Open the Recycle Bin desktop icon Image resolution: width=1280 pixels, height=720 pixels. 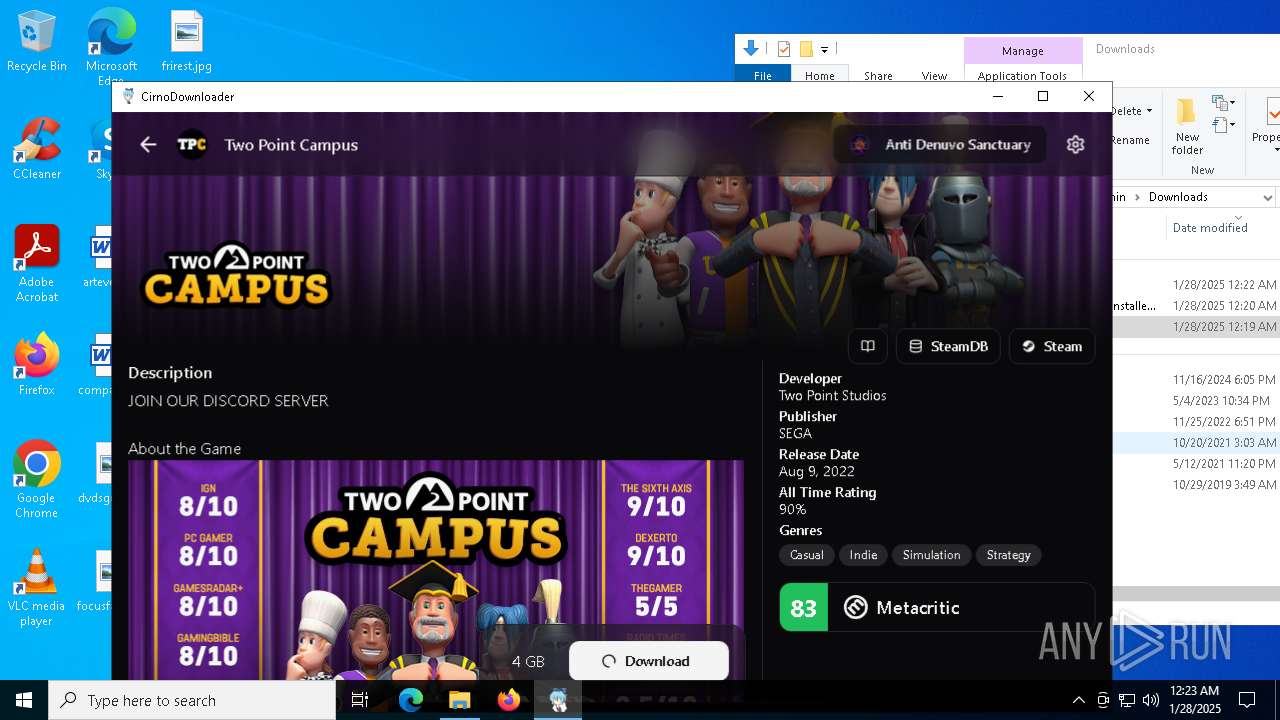pos(36,42)
